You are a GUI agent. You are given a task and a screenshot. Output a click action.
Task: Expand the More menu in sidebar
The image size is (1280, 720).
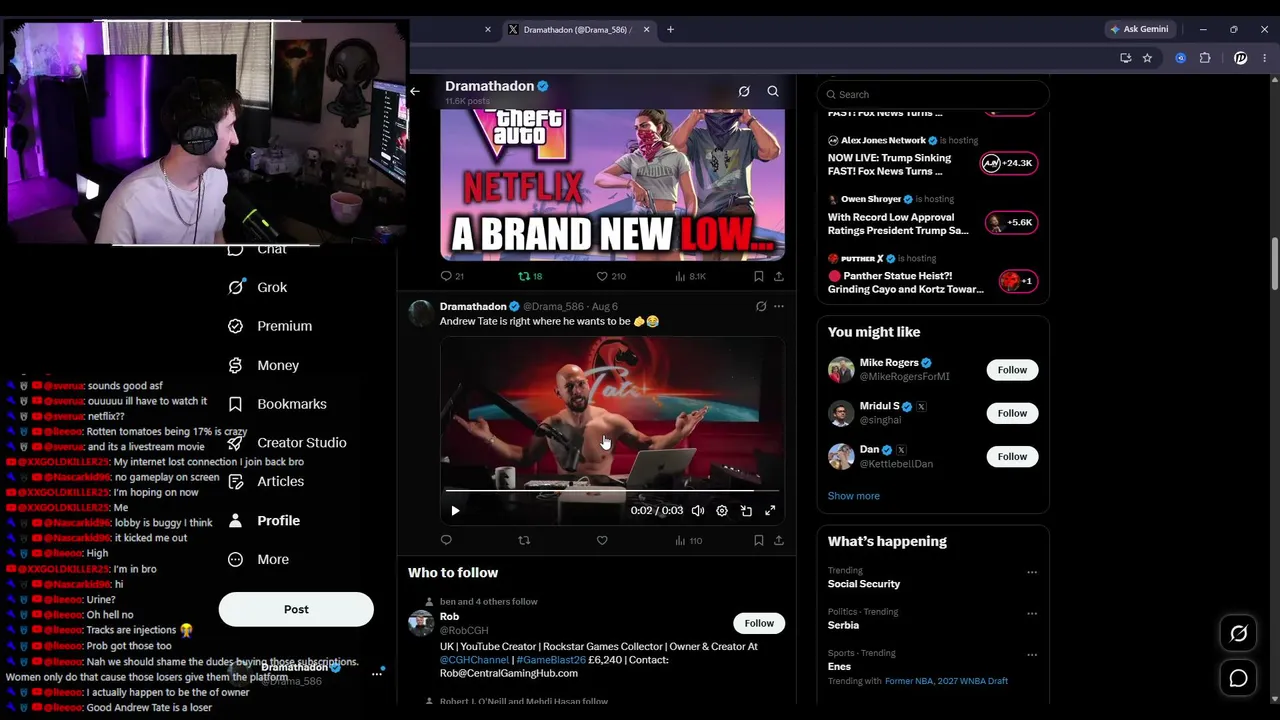258,560
